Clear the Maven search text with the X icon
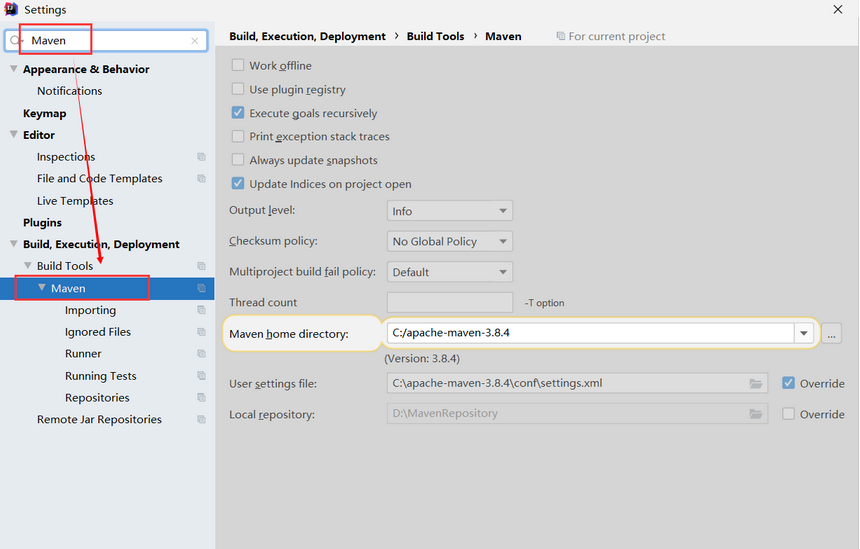Viewport: 860px width, 549px height. click(195, 41)
